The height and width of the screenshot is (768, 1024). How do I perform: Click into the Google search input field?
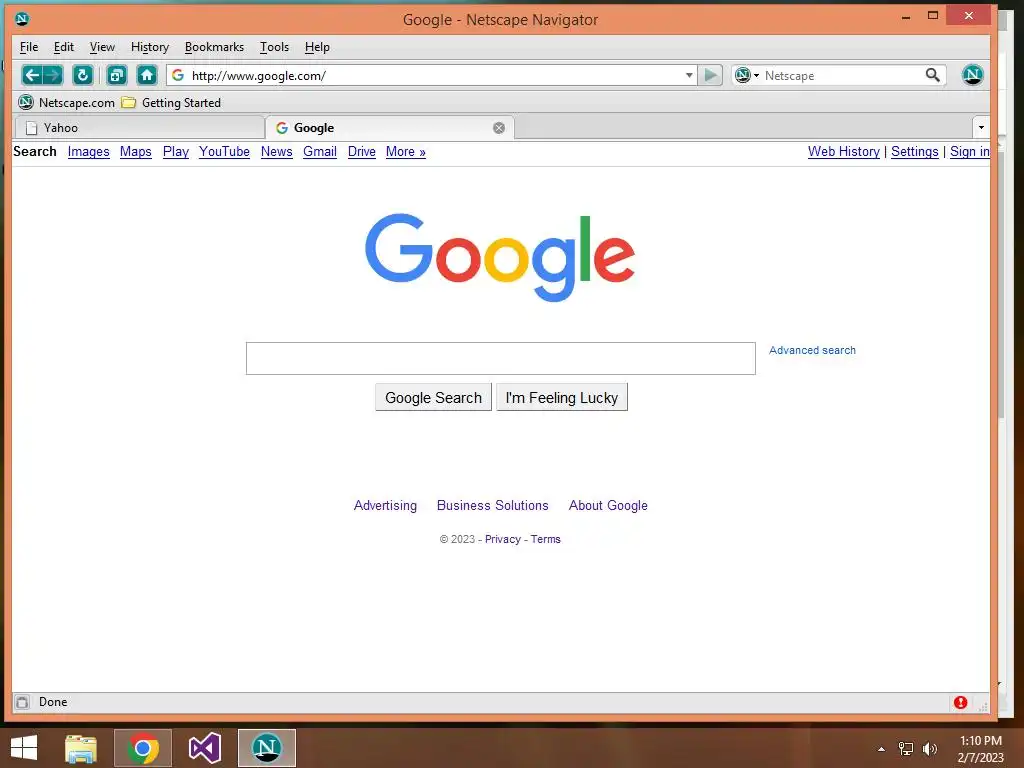501,359
